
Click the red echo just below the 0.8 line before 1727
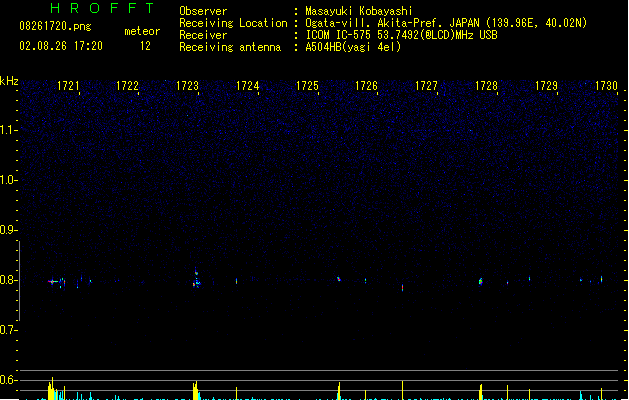(402, 288)
